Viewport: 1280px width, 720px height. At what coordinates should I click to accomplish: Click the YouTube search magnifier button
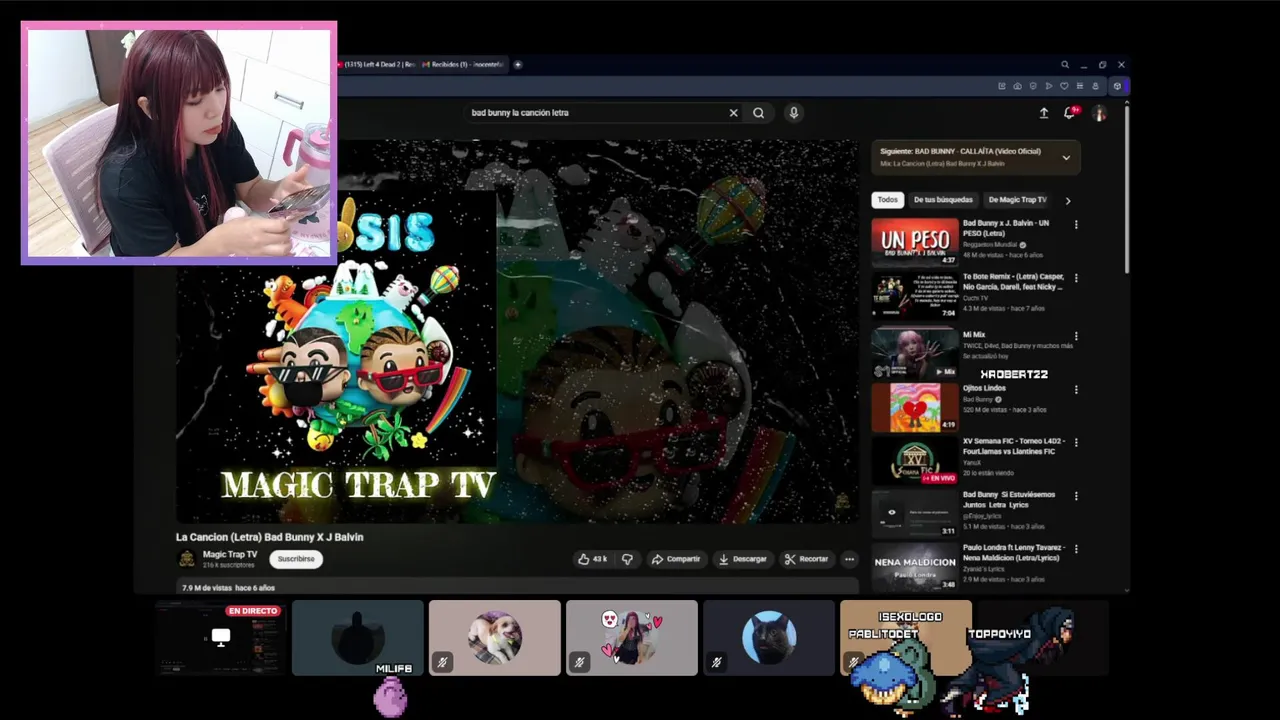point(758,113)
